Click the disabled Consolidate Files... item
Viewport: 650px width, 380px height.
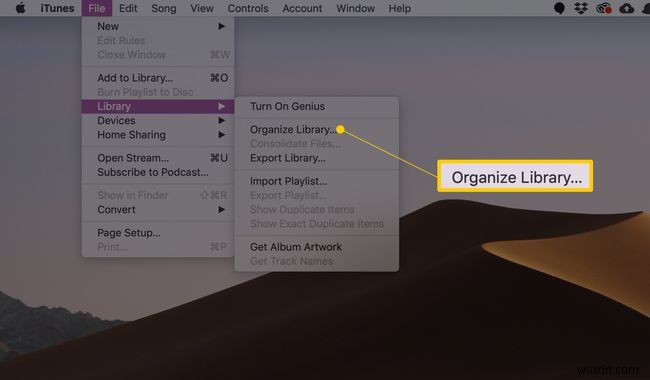click(317, 144)
